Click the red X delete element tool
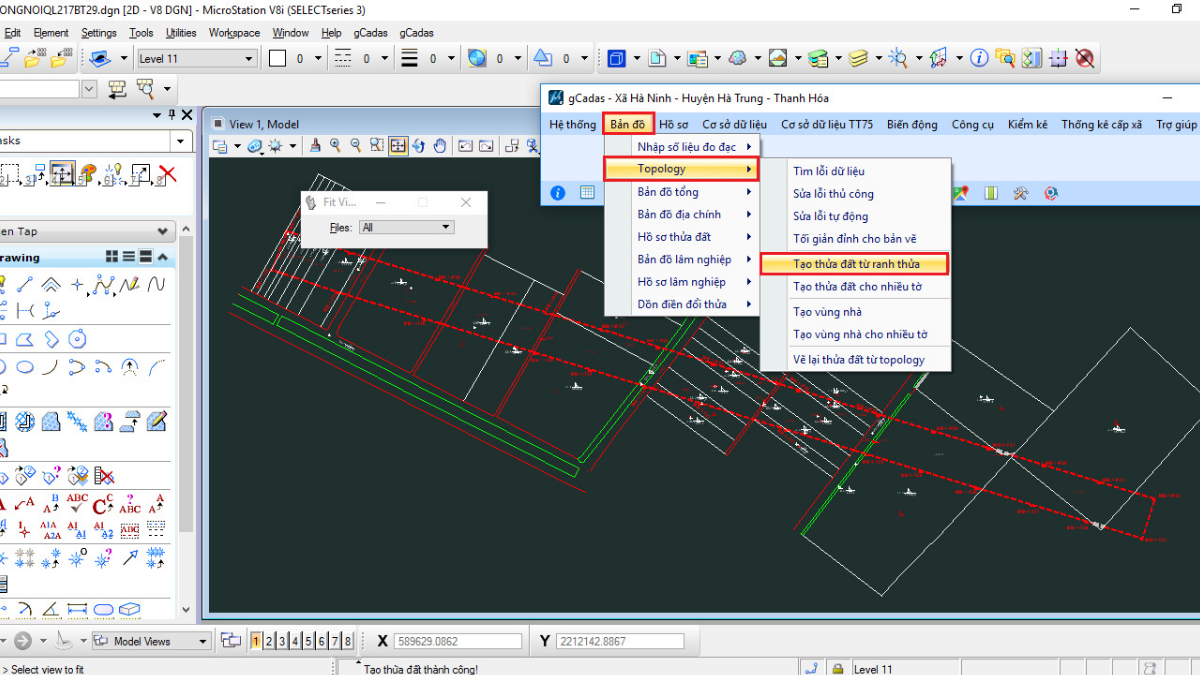Viewport: 1200px width, 675px height. point(167,175)
